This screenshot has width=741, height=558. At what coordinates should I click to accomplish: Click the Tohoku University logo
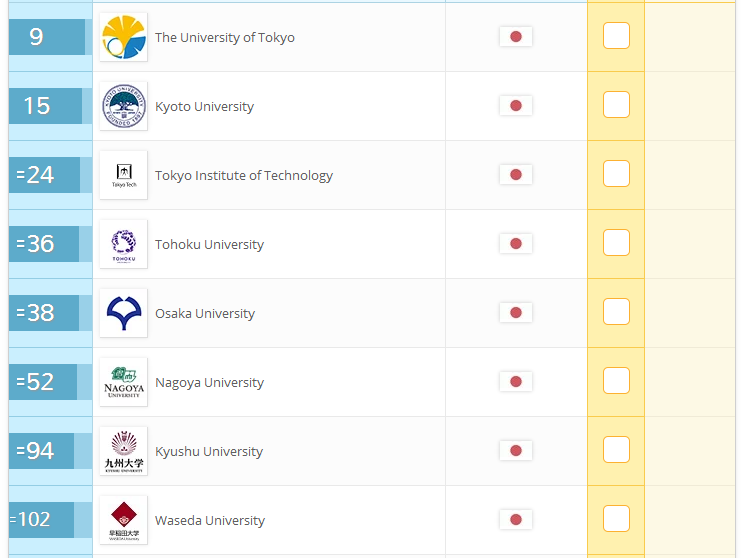pyautogui.click(x=123, y=244)
